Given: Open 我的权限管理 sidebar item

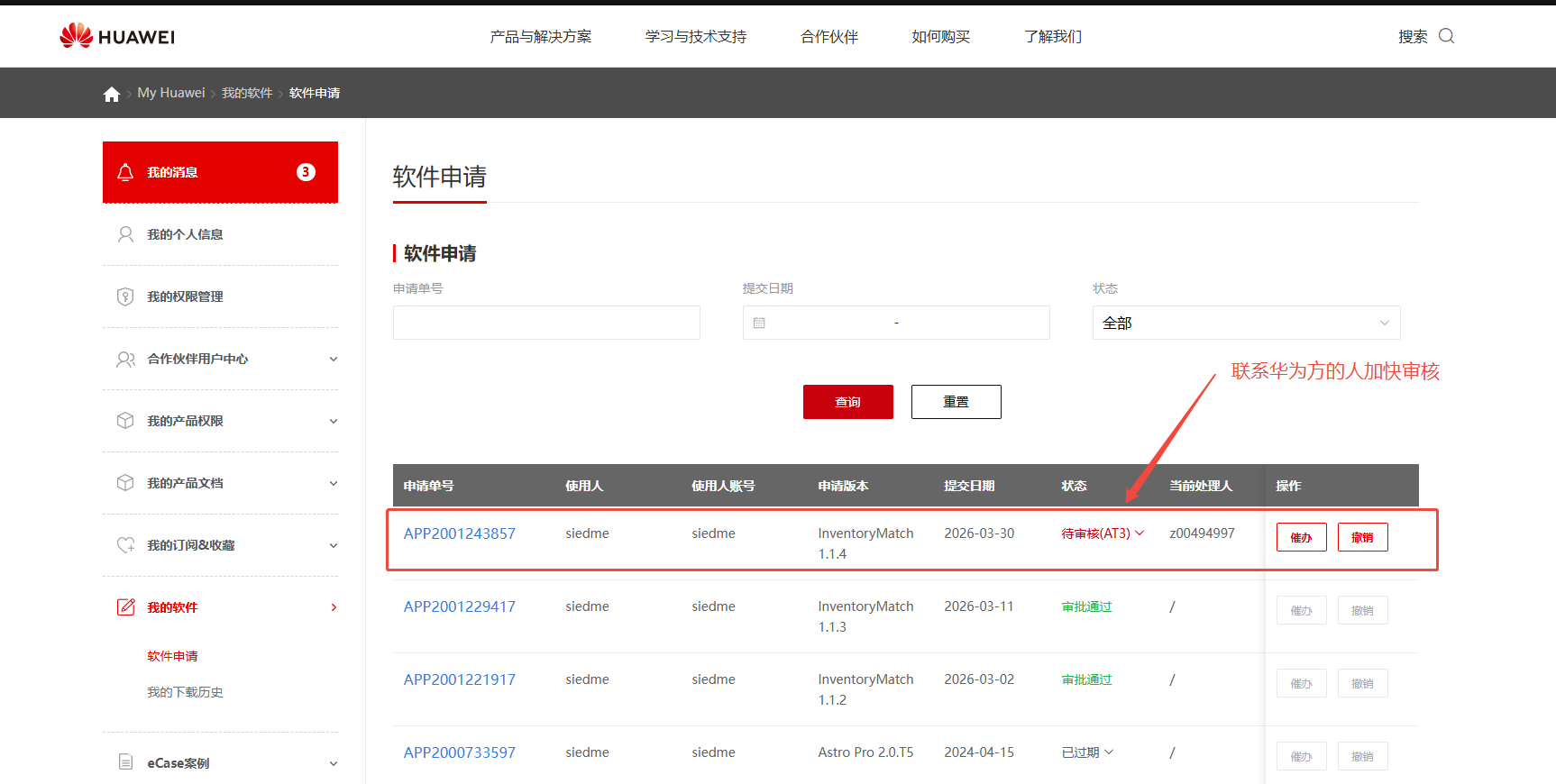Looking at the screenshot, I should [220, 296].
